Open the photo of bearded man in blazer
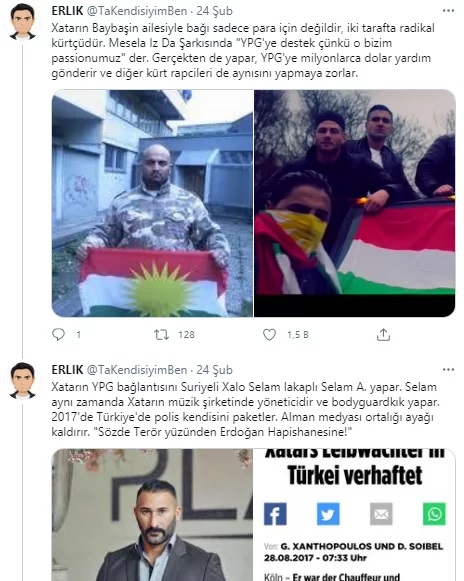Image resolution: width=464 pixels, height=581 pixels. 152,515
